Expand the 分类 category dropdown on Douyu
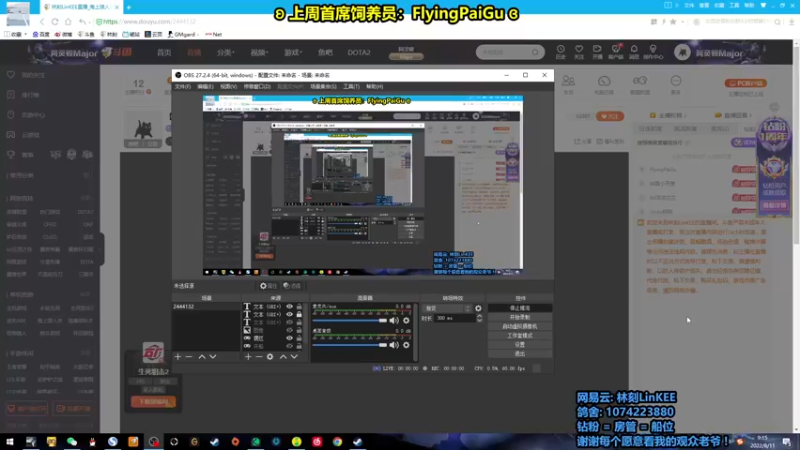Viewport: 800px width, 450px height. pos(226,53)
